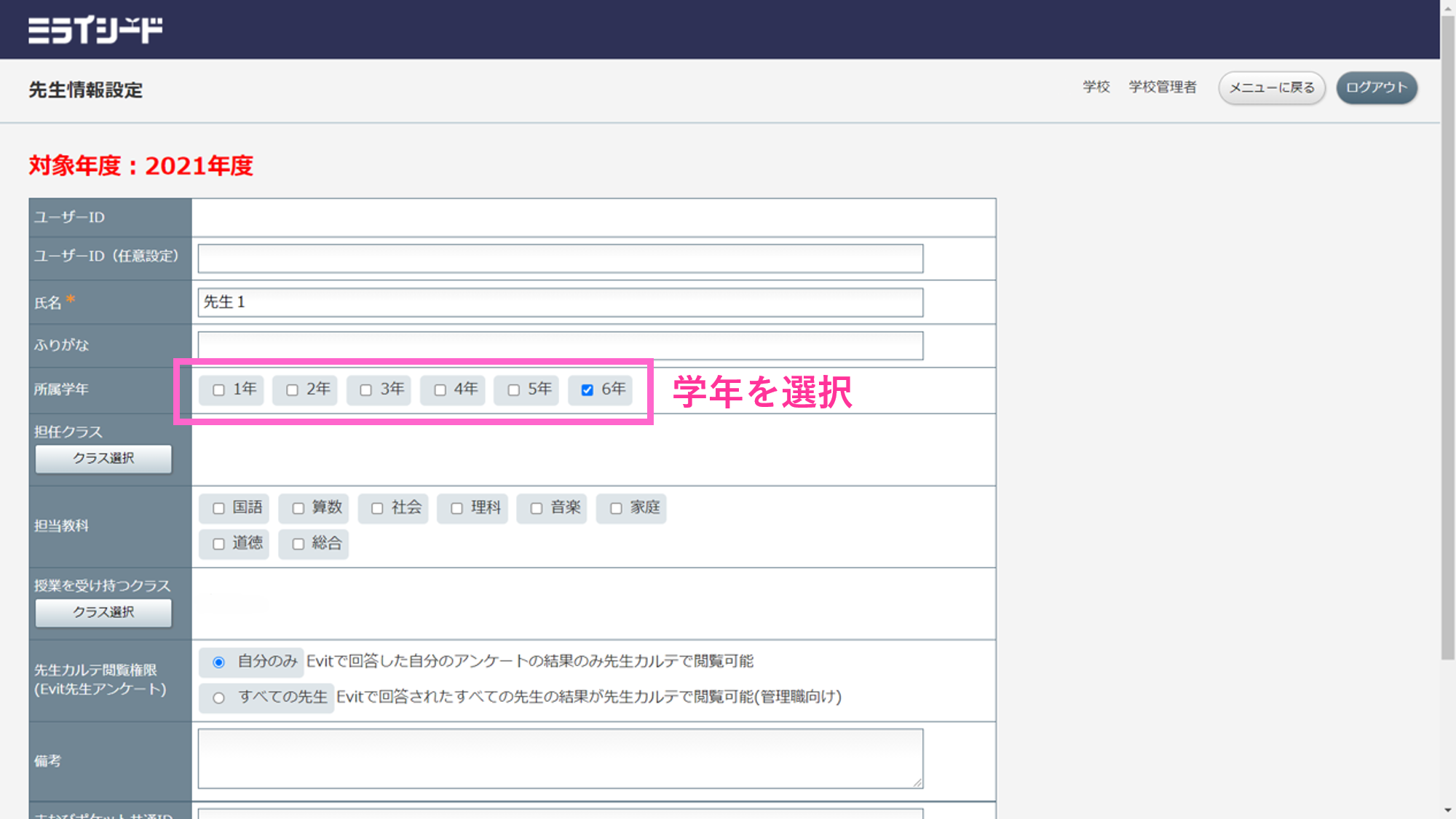Check the 国語 subject checkbox

coord(218,508)
